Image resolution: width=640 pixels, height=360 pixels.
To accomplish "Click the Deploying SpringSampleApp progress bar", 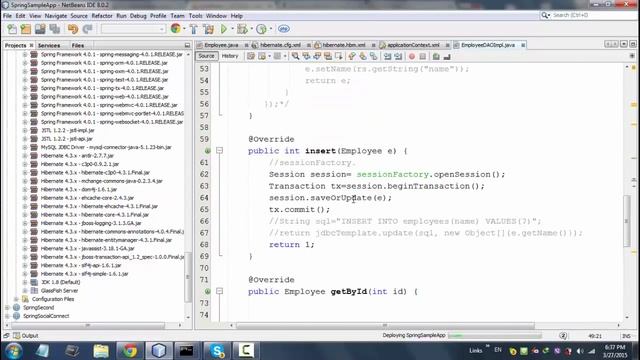I will coord(495,336).
